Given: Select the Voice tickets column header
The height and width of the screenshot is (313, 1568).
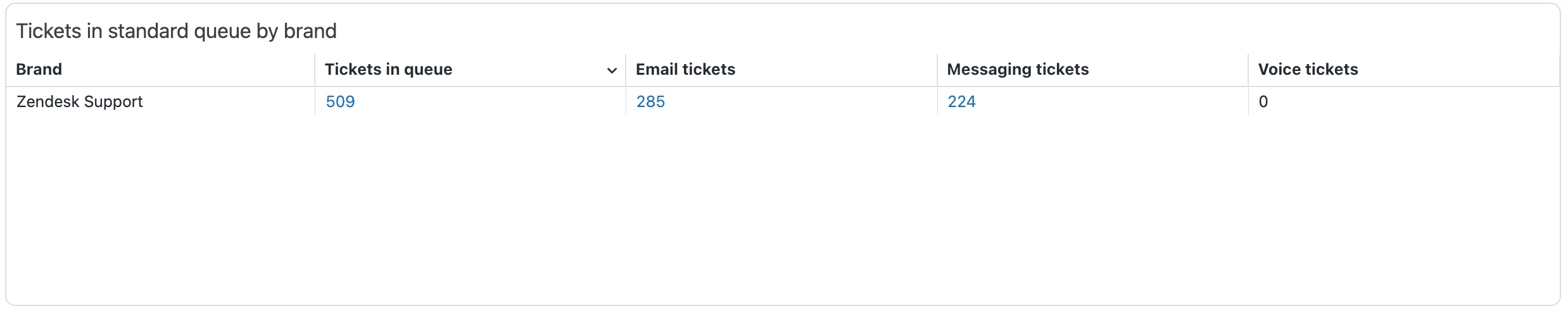Looking at the screenshot, I should [x=1308, y=70].
